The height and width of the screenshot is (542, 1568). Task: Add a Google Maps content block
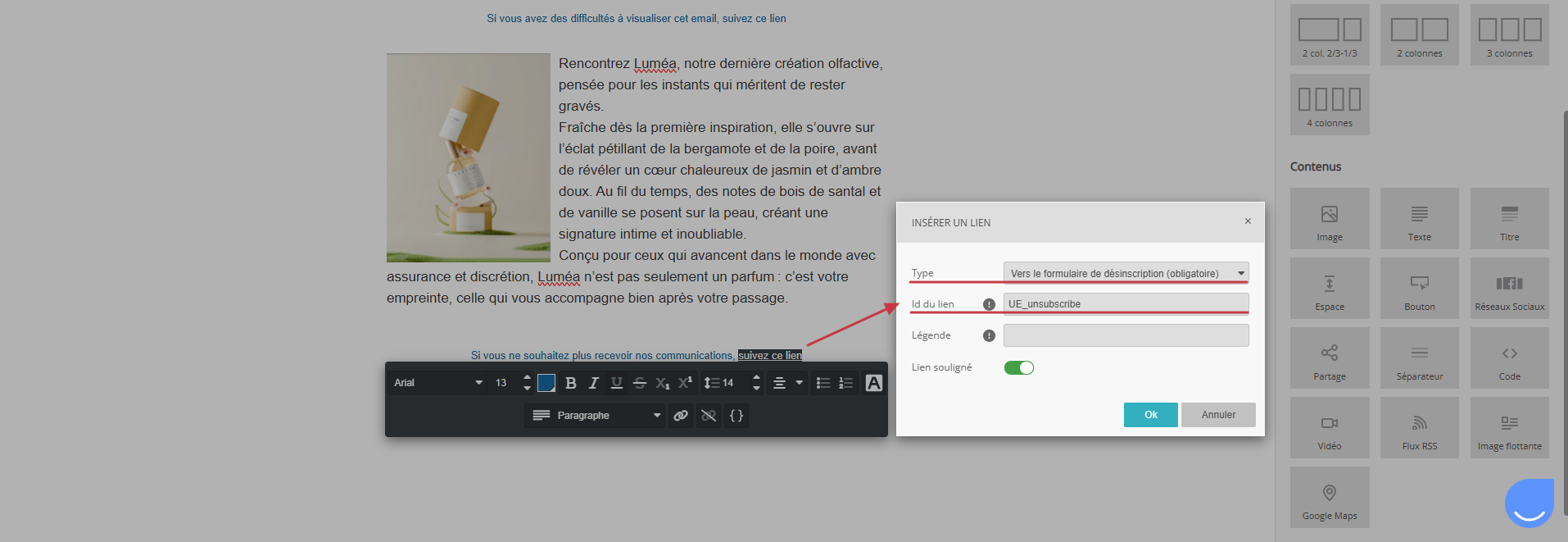click(1330, 498)
